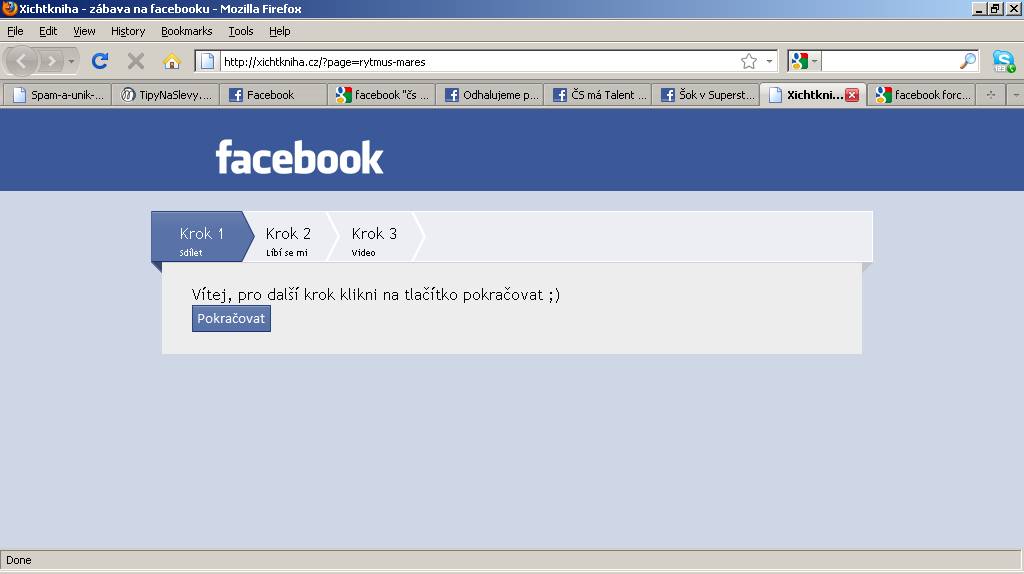
Task: Click the Stop loading X icon
Action: tap(136, 61)
